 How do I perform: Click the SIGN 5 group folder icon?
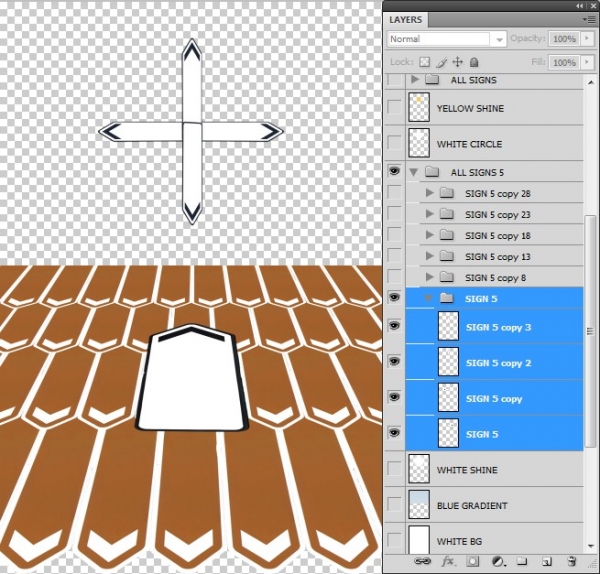(447, 298)
